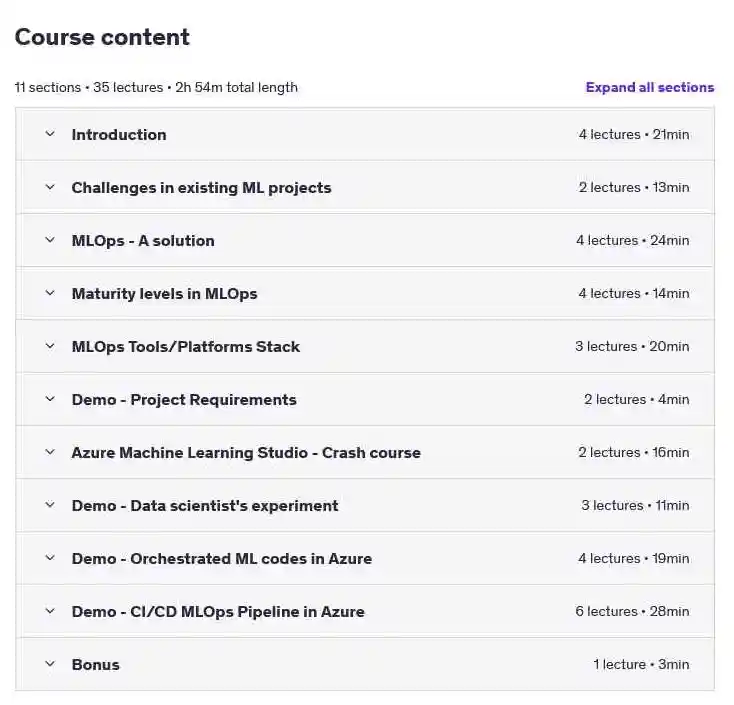Click Azure Machine Learning Studio - Crash course title
The width and height of the screenshot is (734, 705).
pyautogui.click(x=246, y=453)
